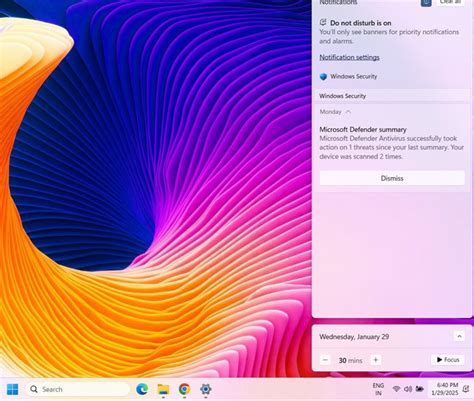The width and height of the screenshot is (474, 401).
Task: Open the Notification settings link
Action: (349, 57)
